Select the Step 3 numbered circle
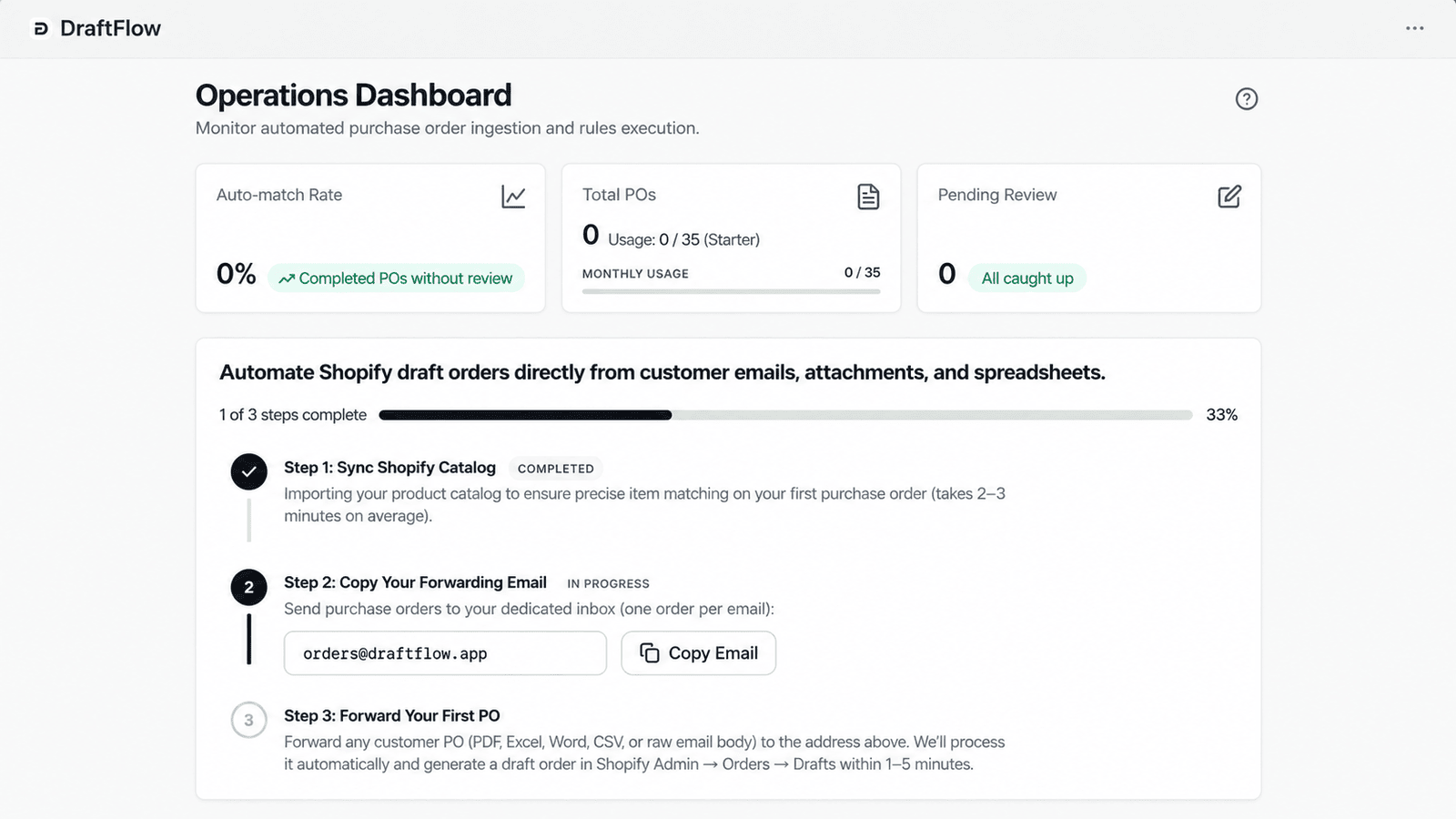 [248, 720]
